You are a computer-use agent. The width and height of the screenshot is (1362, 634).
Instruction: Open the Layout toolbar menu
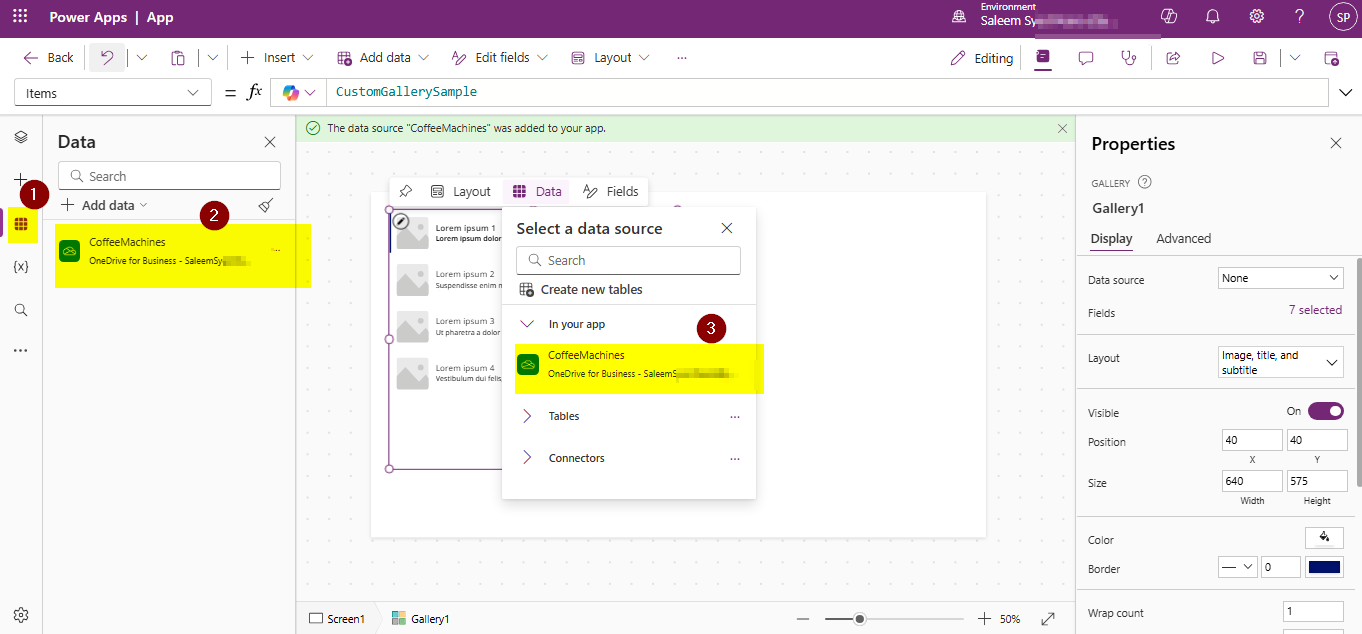(x=610, y=58)
